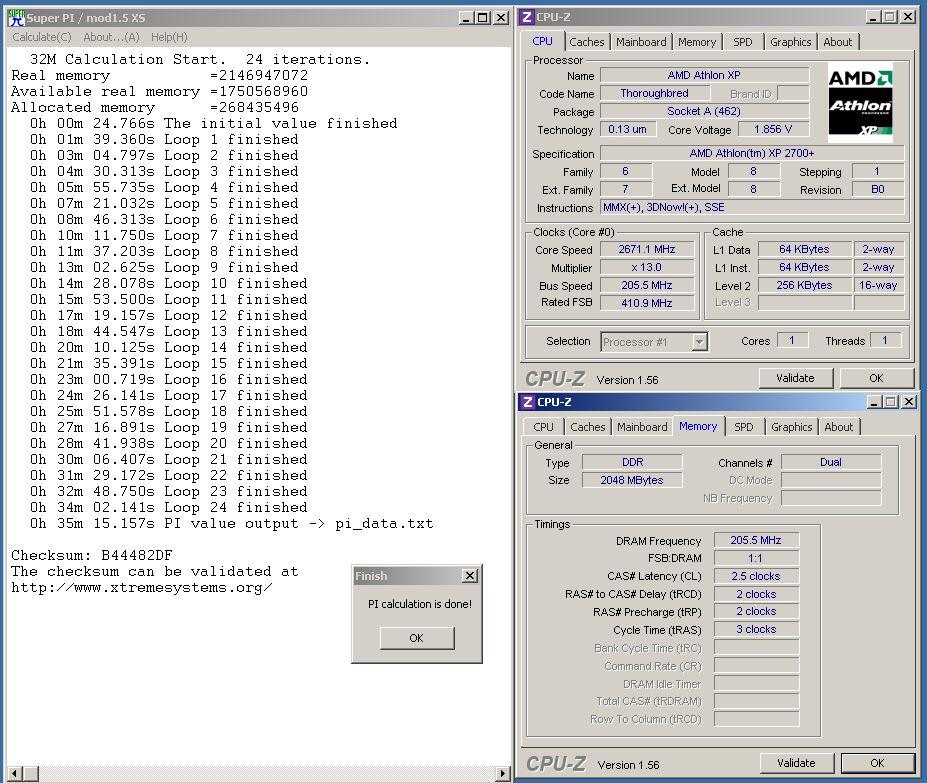Switch to Graphics tab in upper CPU-Z window

790,42
